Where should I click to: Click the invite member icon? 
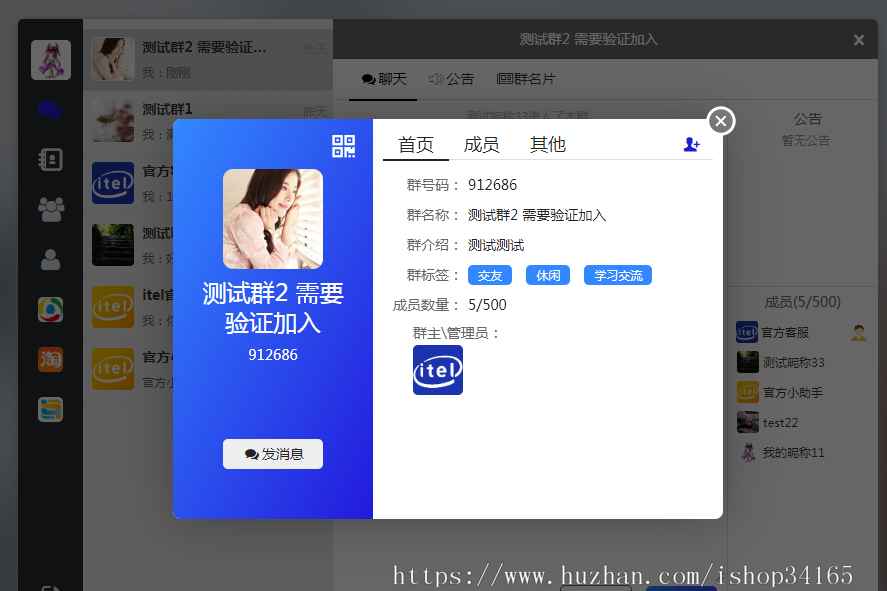coord(691,145)
